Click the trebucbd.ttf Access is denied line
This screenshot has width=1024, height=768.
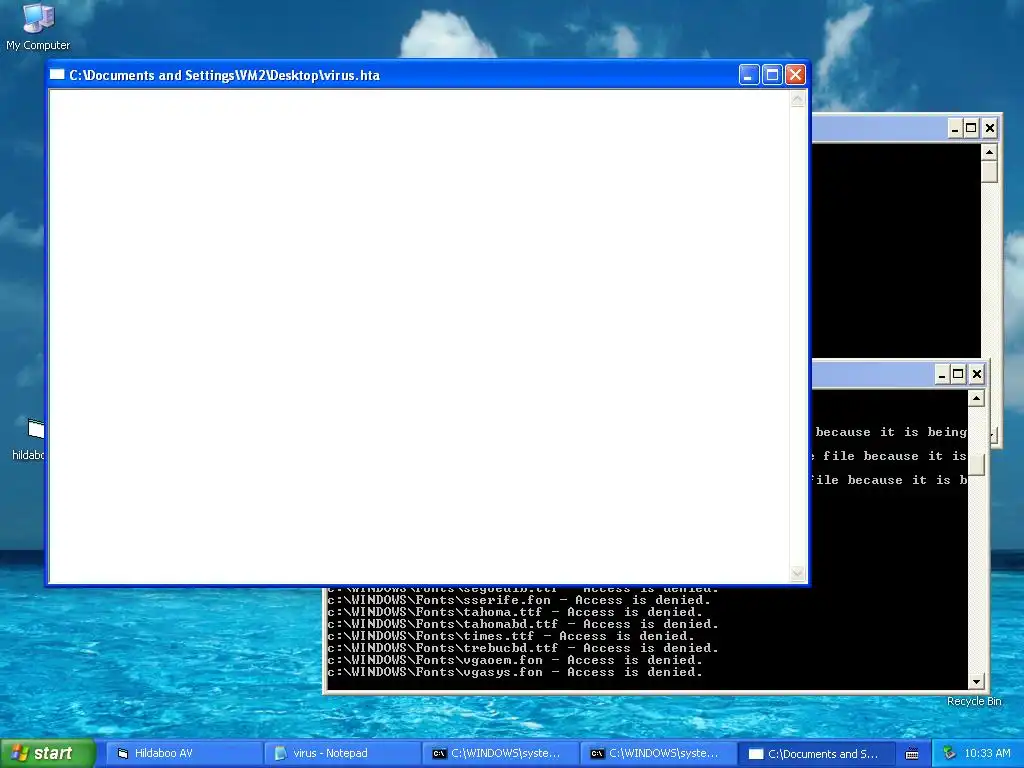point(522,648)
